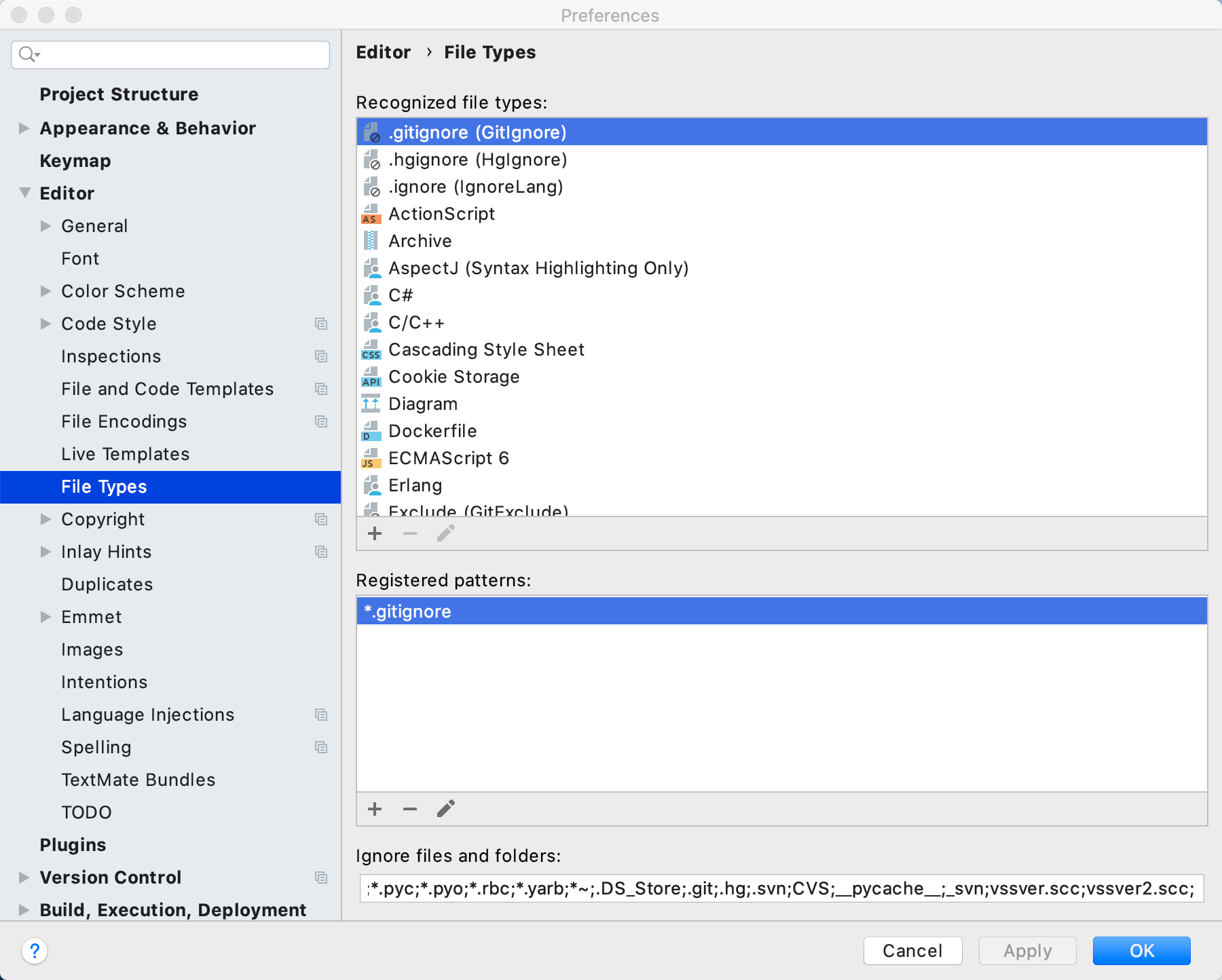1222x980 pixels.
Task: Click the add file type plus icon
Action: tap(375, 533)
